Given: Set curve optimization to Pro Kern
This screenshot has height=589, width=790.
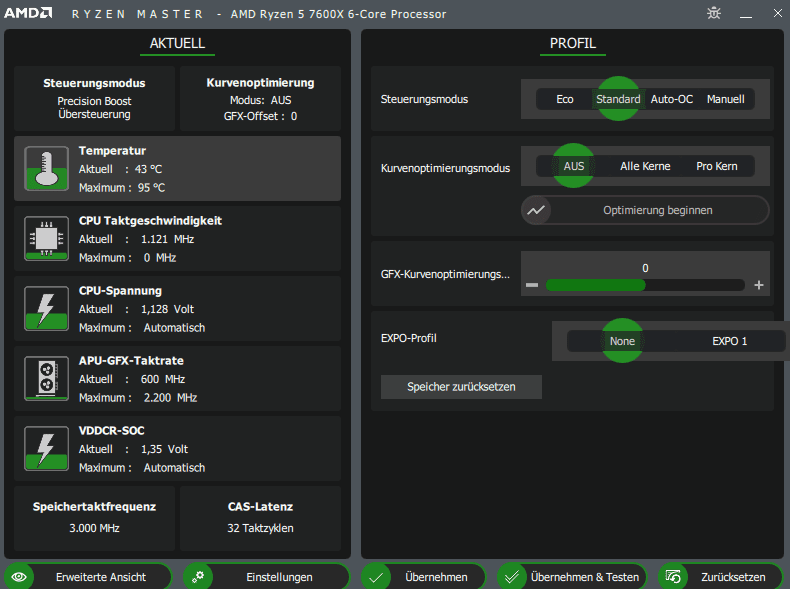Looking at the screenshot, I should point(716,166).
